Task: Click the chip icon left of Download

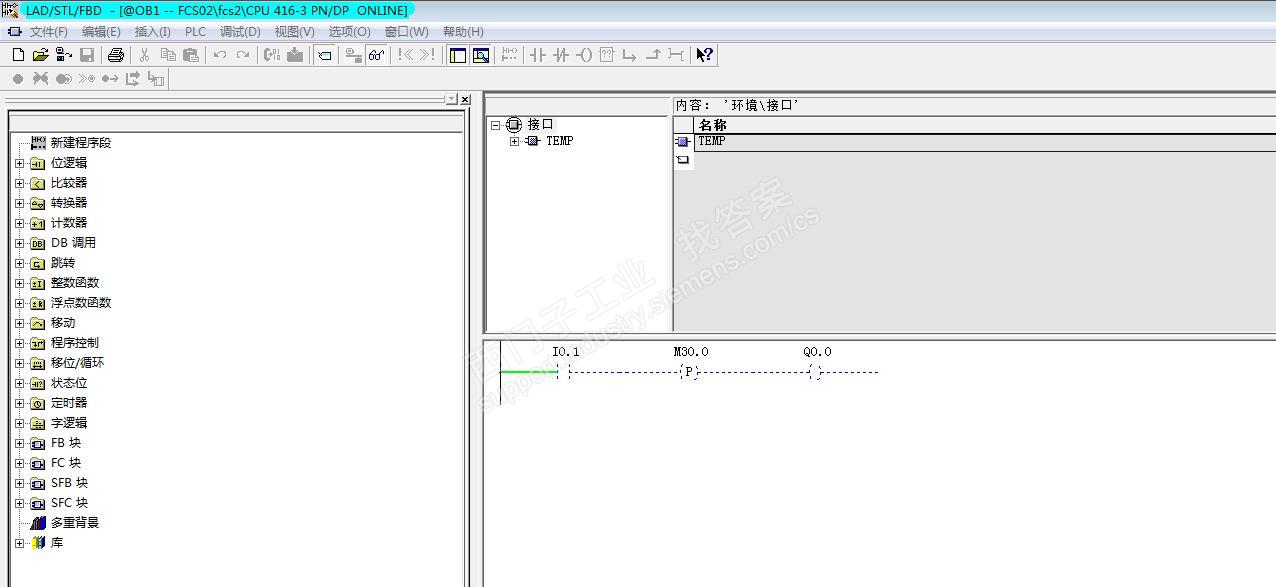Action: tap(272, 55)
